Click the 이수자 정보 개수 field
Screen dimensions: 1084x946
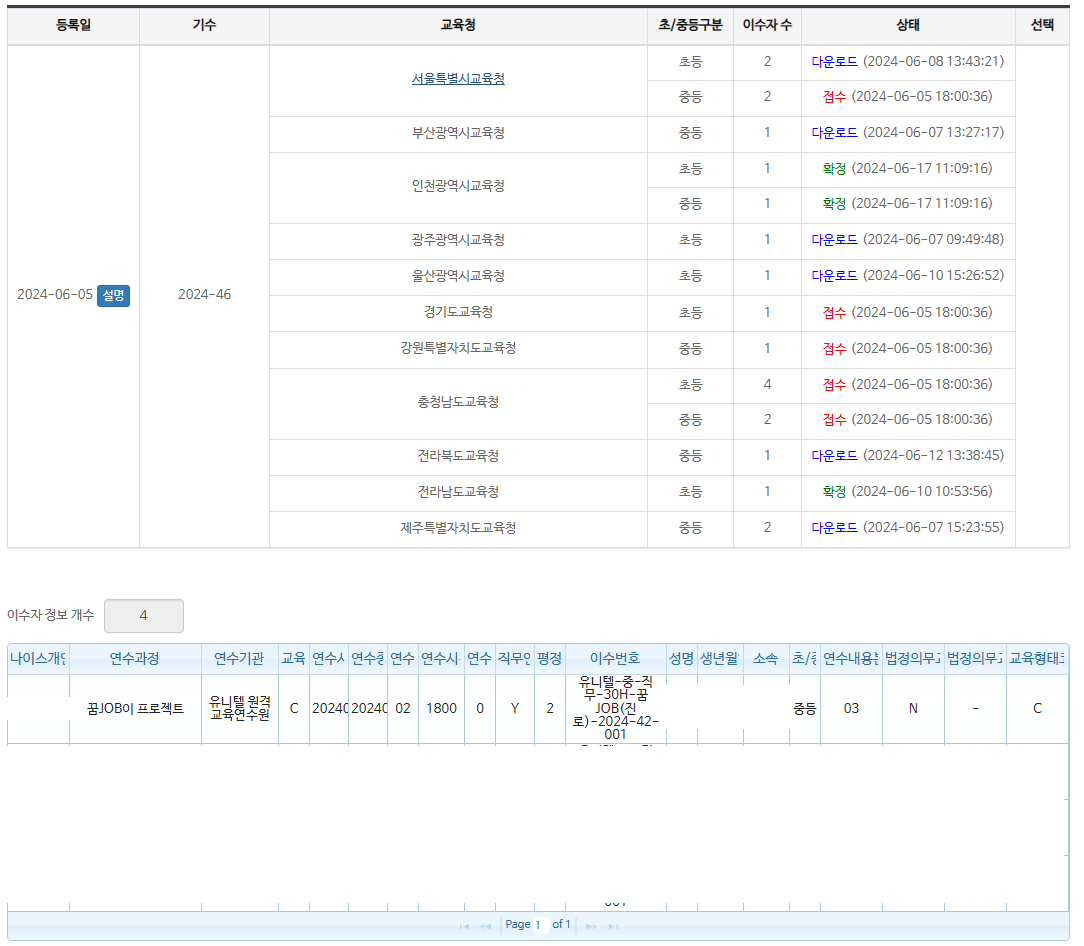(143, 616)
